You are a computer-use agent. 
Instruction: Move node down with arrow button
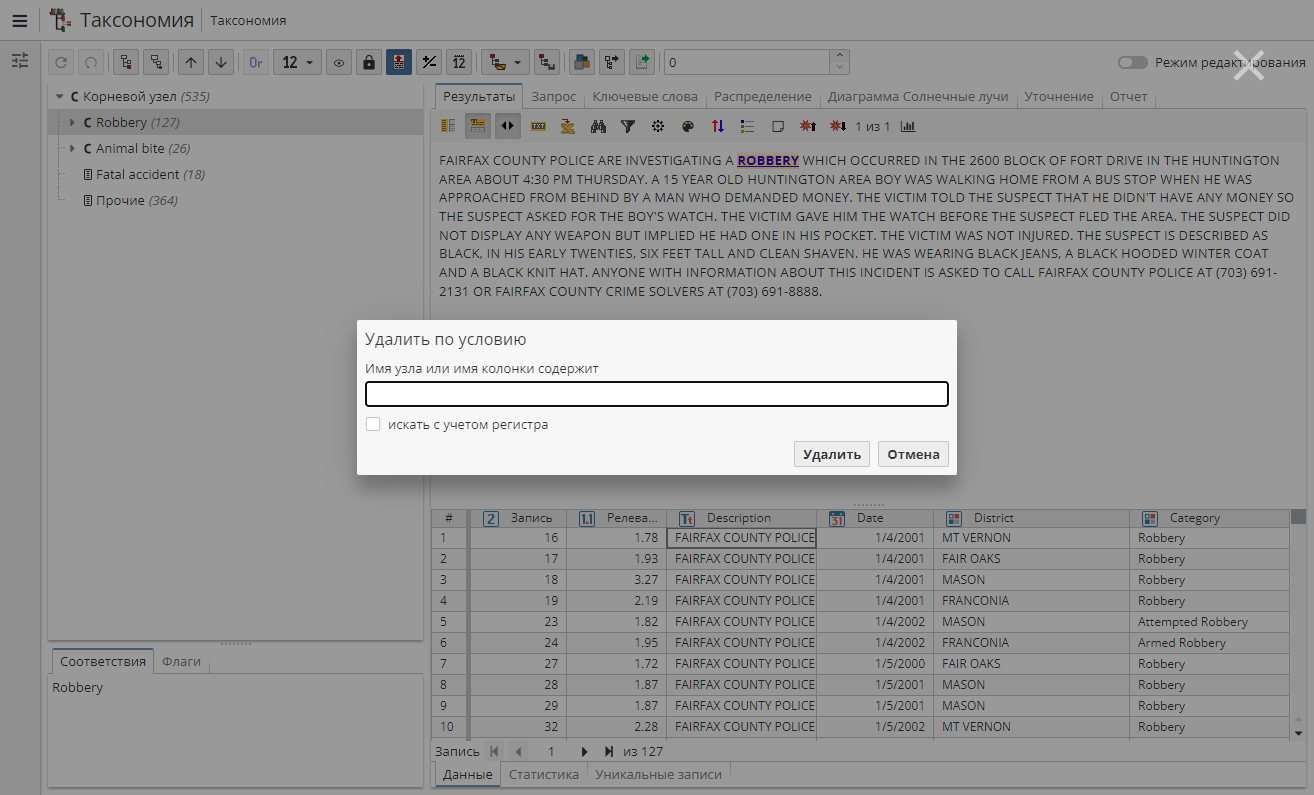(x=221, y=62)
